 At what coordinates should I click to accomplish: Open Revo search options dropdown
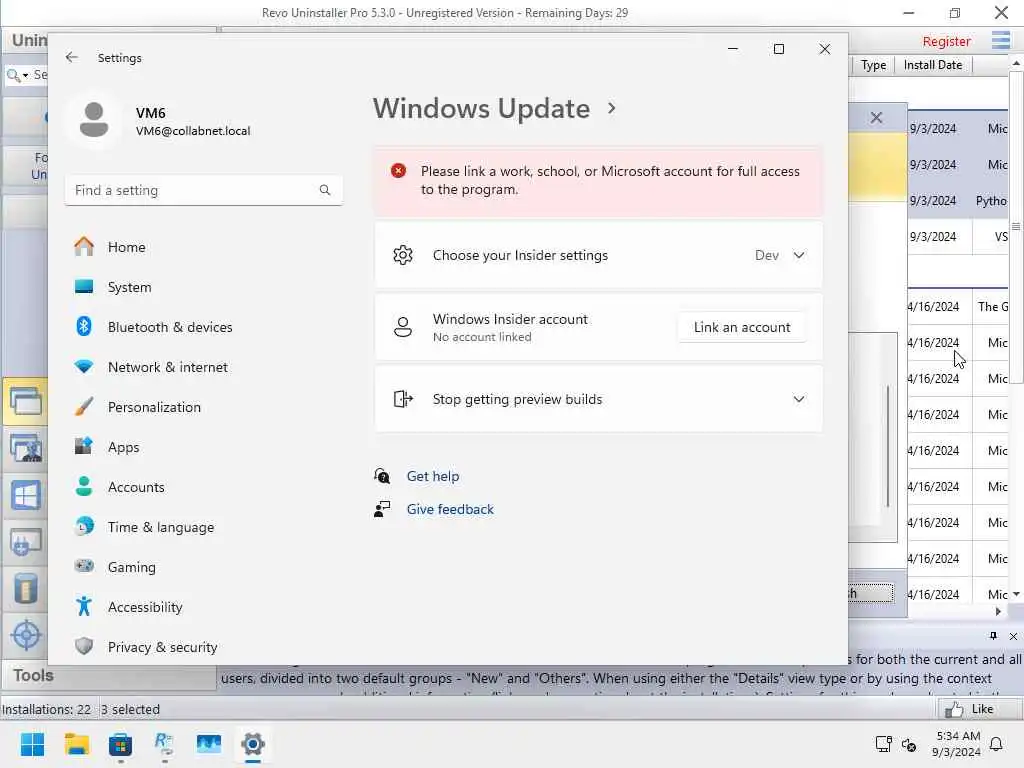(25, 76)
